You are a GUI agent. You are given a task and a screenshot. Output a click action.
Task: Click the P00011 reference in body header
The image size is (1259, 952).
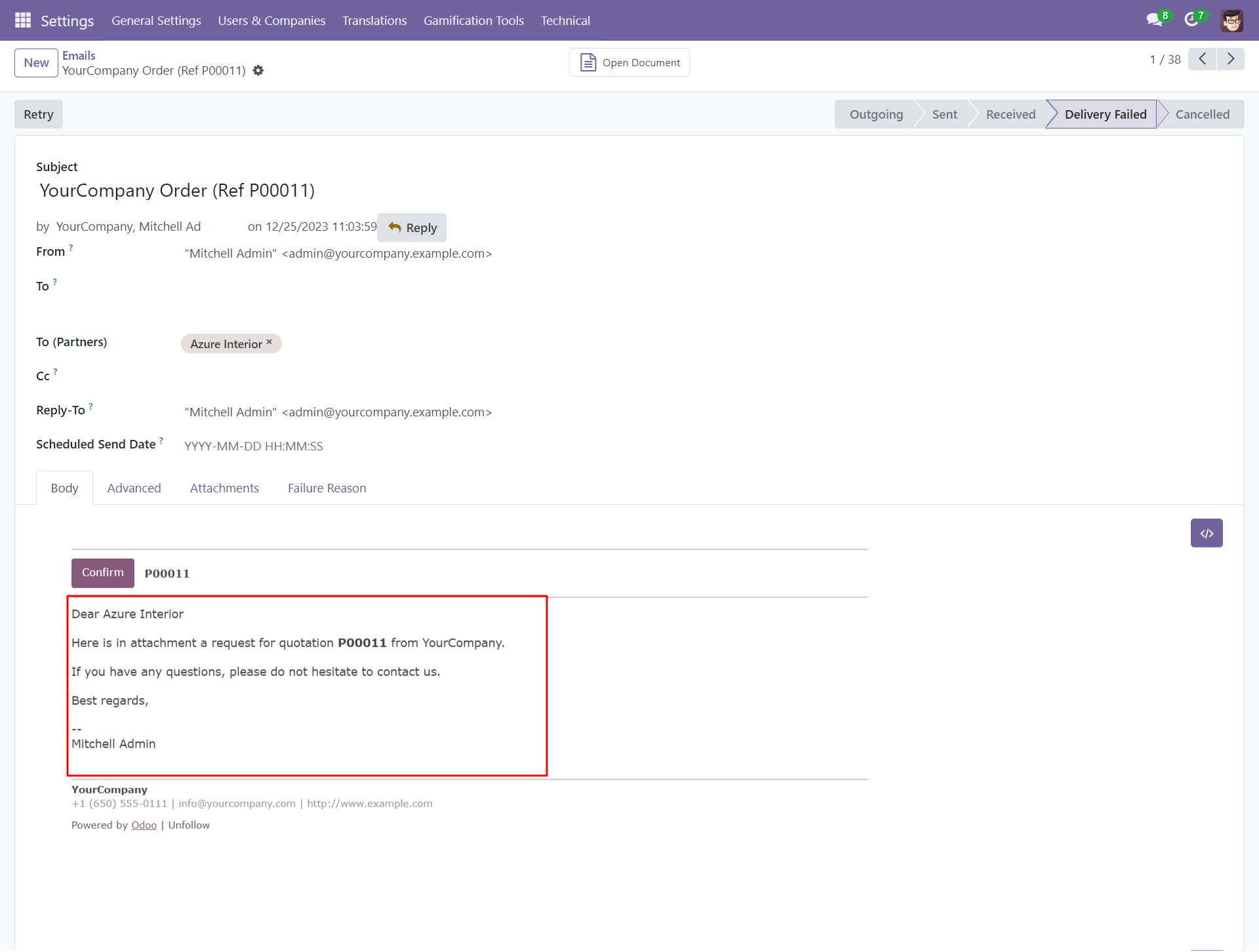pyautogui.click(x=167, y=574)
